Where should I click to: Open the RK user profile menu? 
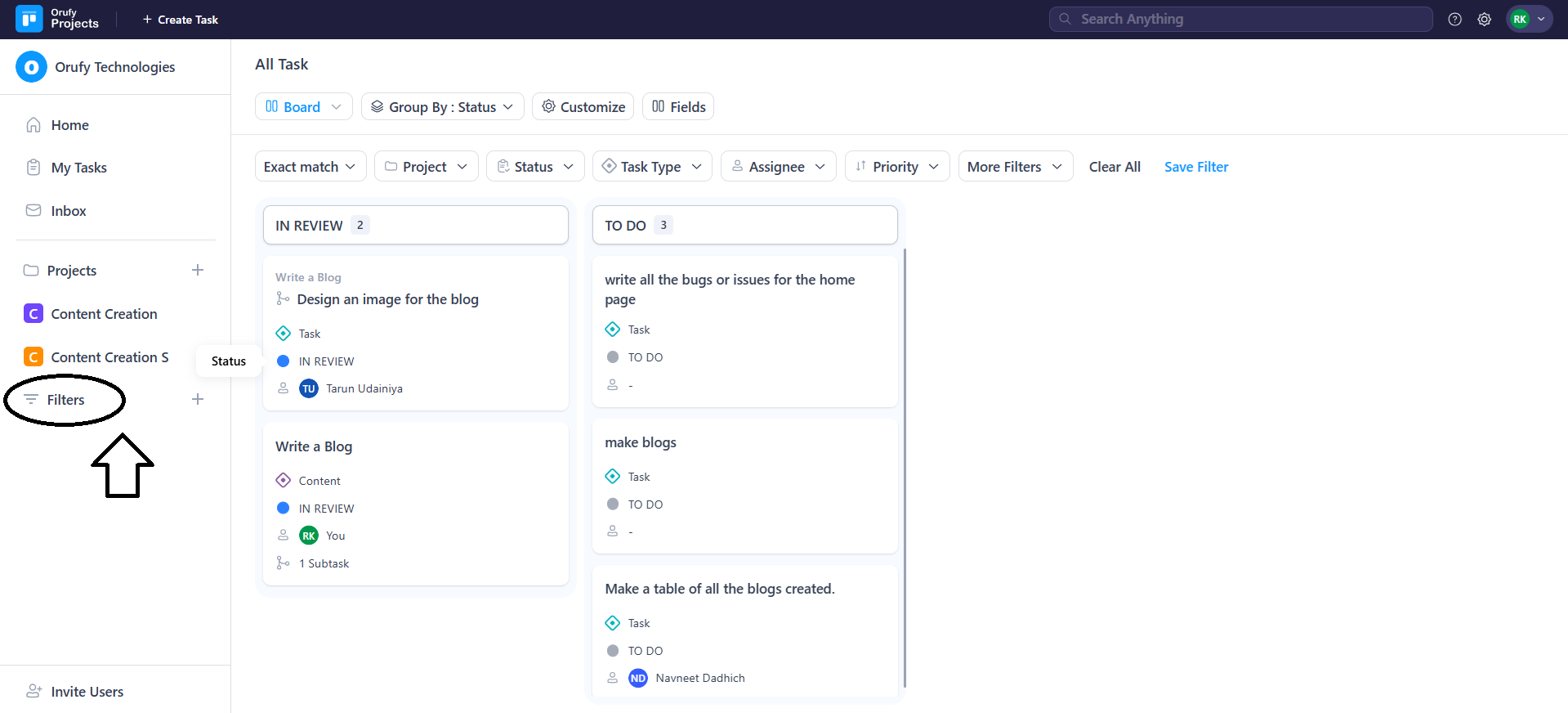[x=1529, y=20]
